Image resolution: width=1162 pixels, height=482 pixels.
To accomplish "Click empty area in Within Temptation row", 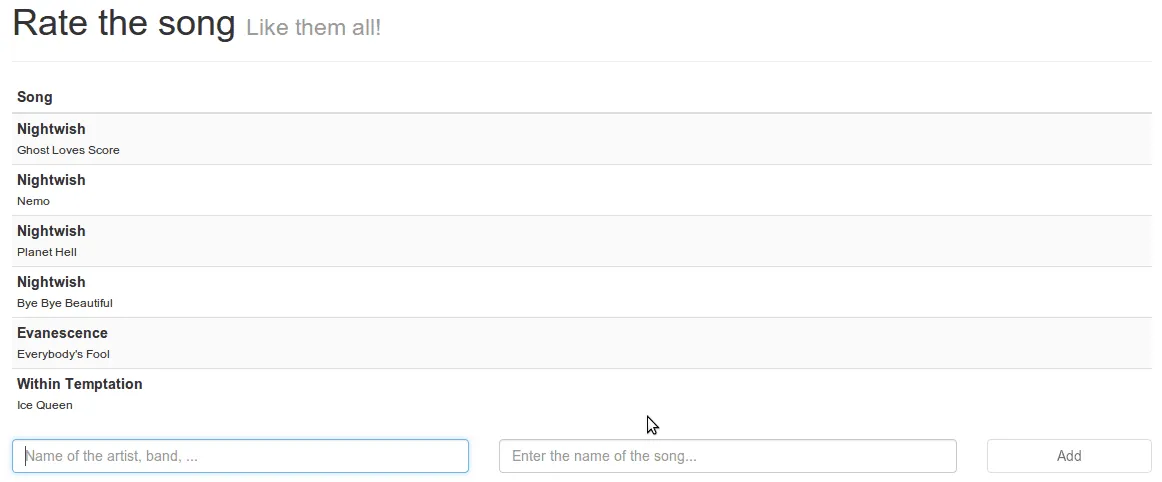I will [x=600, y=394].
